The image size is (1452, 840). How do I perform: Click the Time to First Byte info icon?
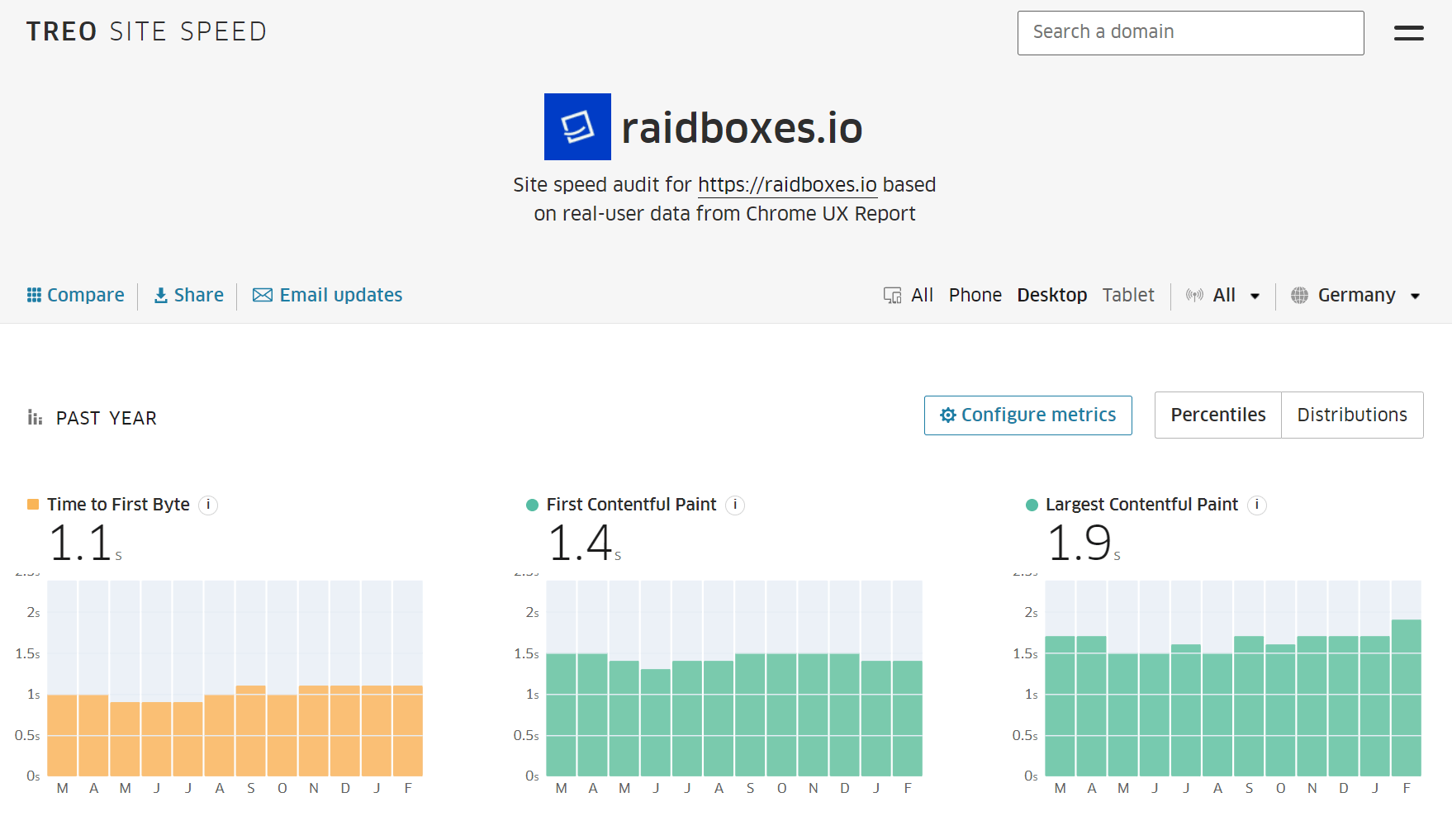(x=209, y=505)
